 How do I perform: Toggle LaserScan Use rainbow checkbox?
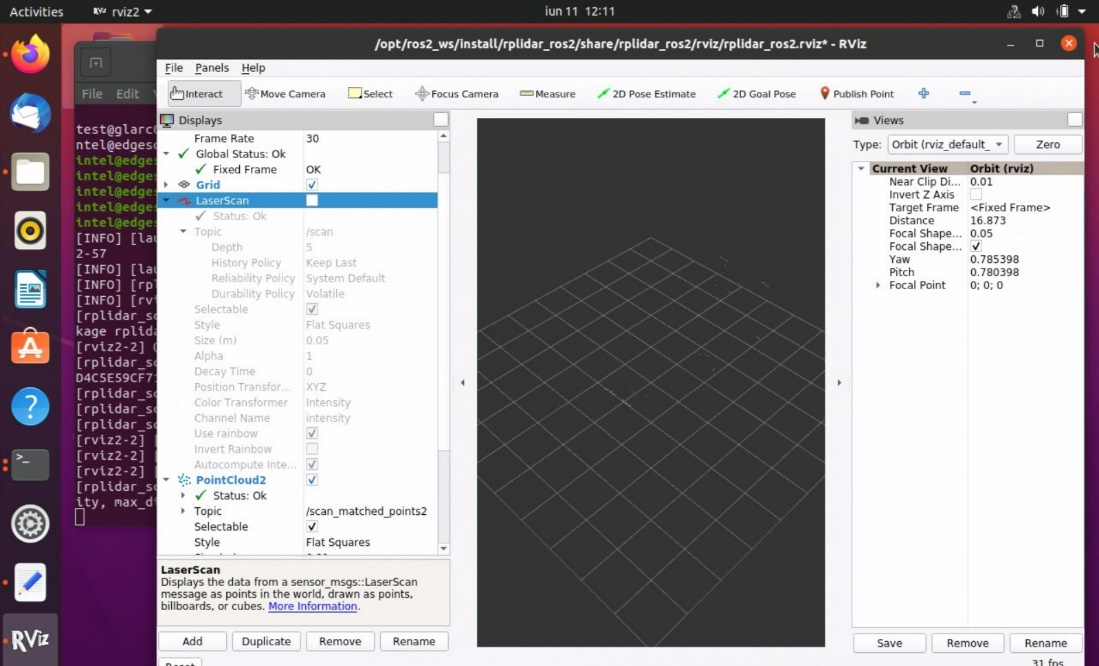pyautogui.click(x=312, y=434)
